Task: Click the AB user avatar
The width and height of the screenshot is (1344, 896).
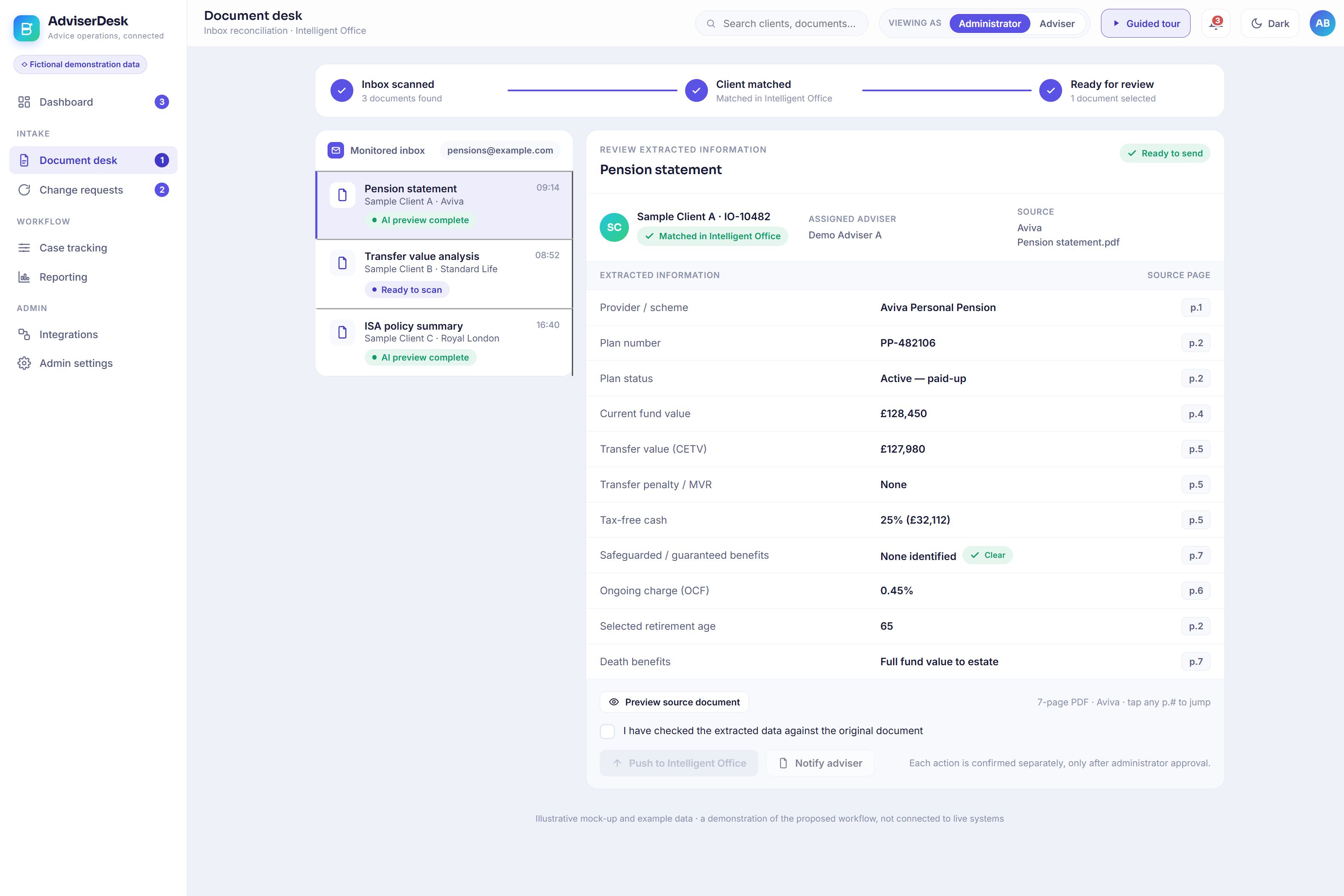Action: pyautogui.click(x=1322, y=23)
